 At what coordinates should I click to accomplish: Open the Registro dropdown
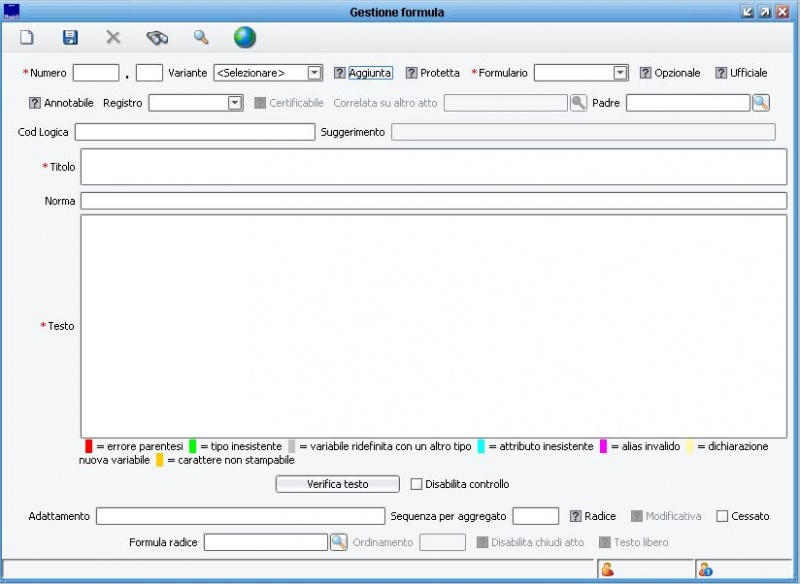coord(234,103)
